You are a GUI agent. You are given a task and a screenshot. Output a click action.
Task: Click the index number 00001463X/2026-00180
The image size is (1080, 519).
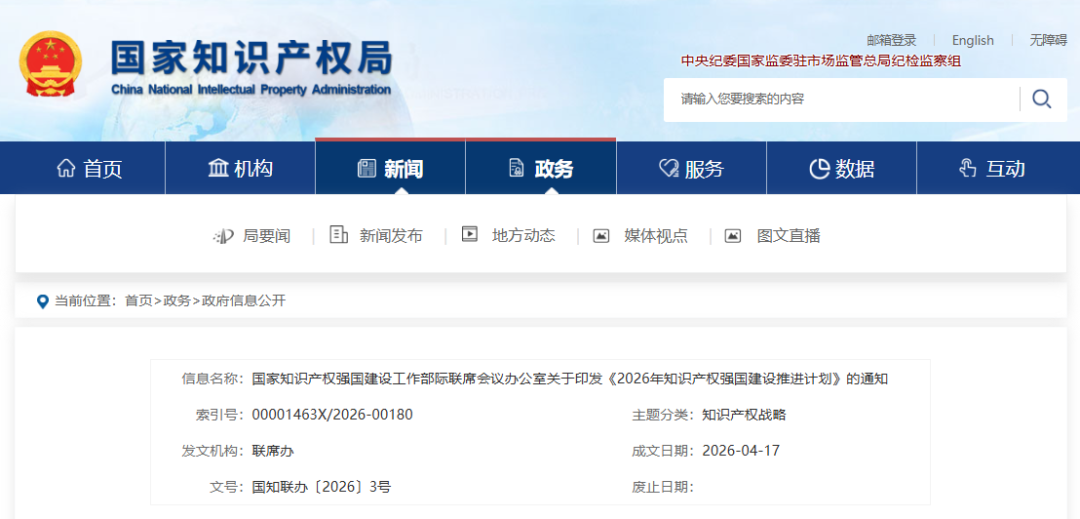click(333, 414)
